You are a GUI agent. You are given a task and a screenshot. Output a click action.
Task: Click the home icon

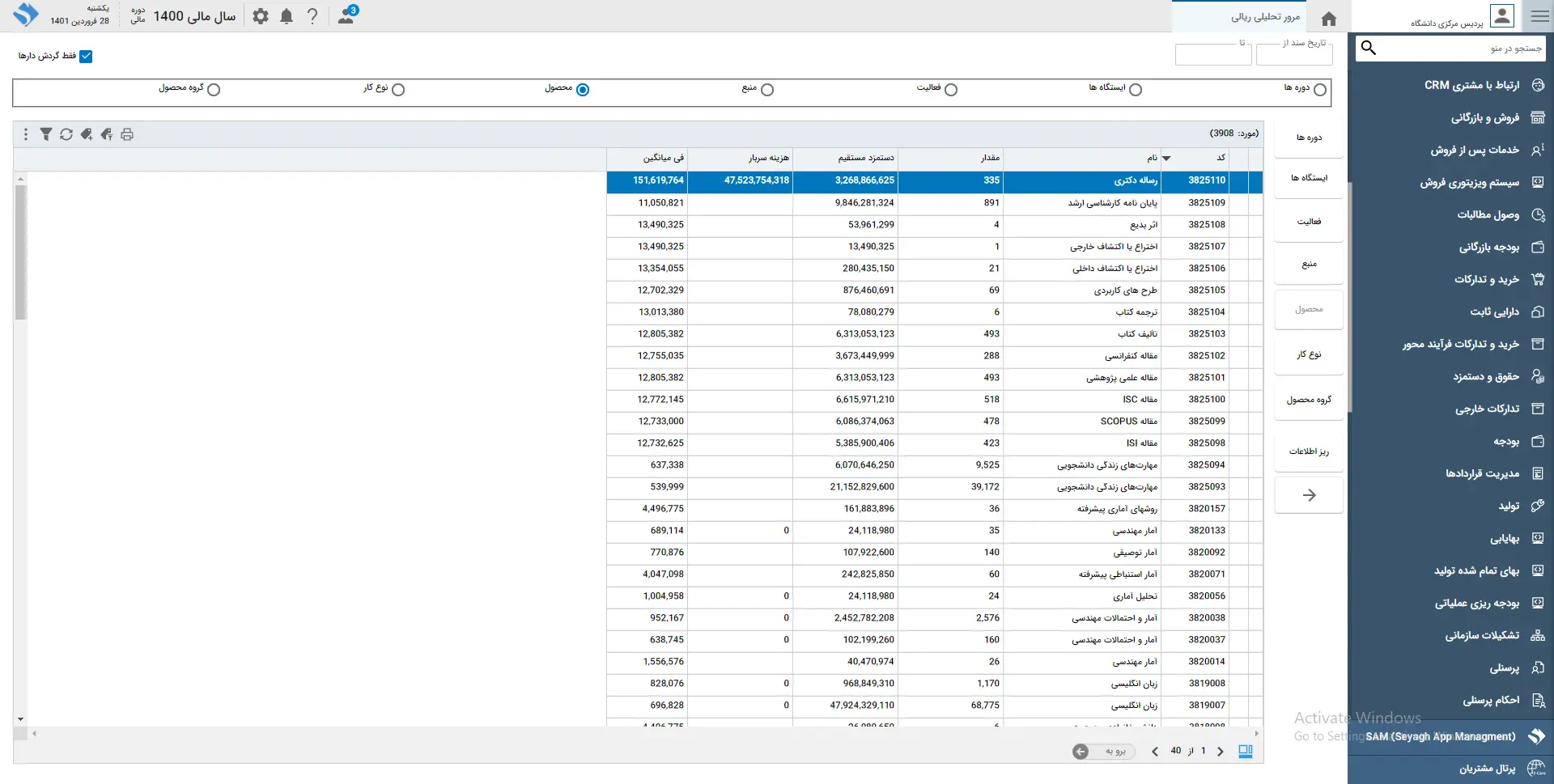[1328, 19]
